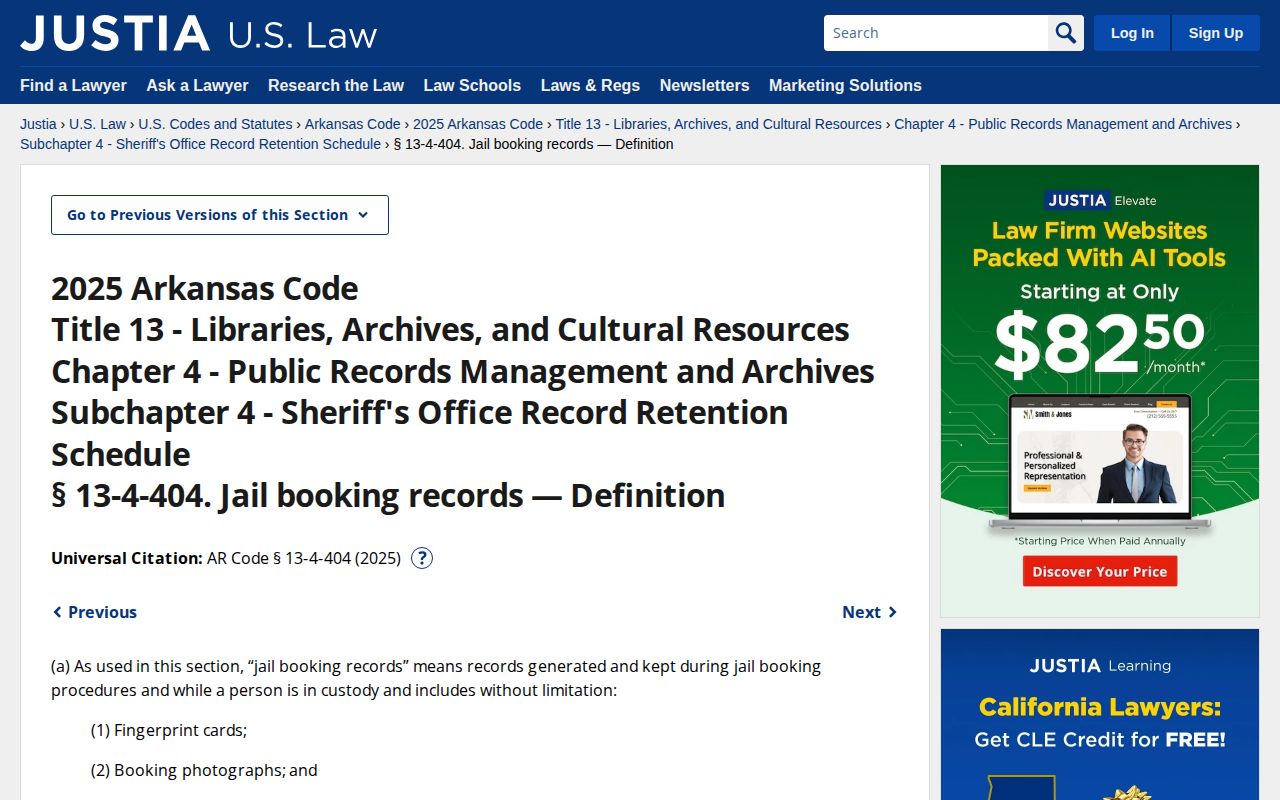This screenshot has width=1280, height=800.
Task: Go to Next section link
Action: (x=870, y=612)
